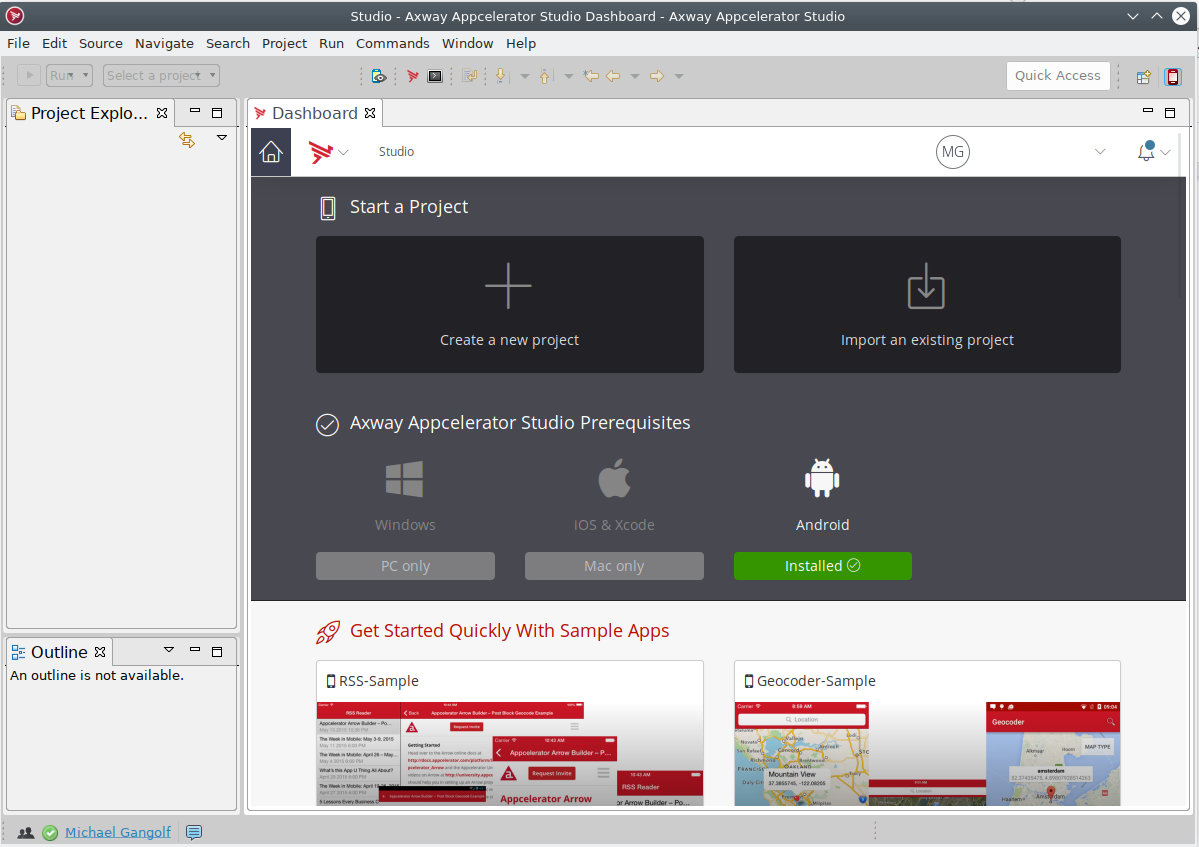1199x847 pixels.
Task: Click the Run play button in toolbar
Action: click(x=29, y=76)
